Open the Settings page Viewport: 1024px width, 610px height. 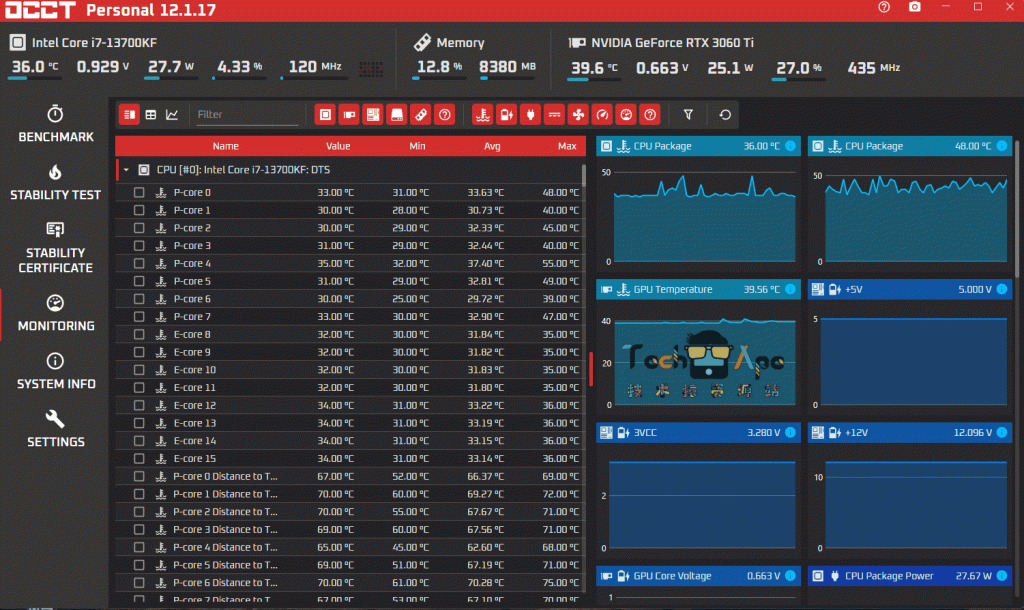56,429
